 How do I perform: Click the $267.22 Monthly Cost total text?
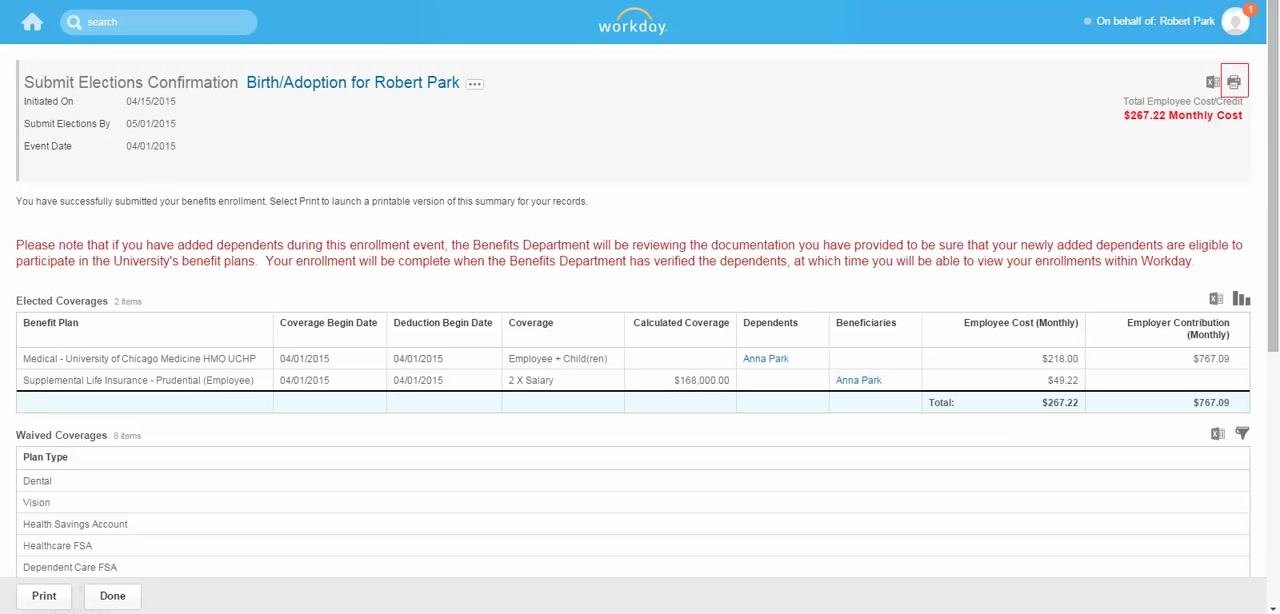1183,116
